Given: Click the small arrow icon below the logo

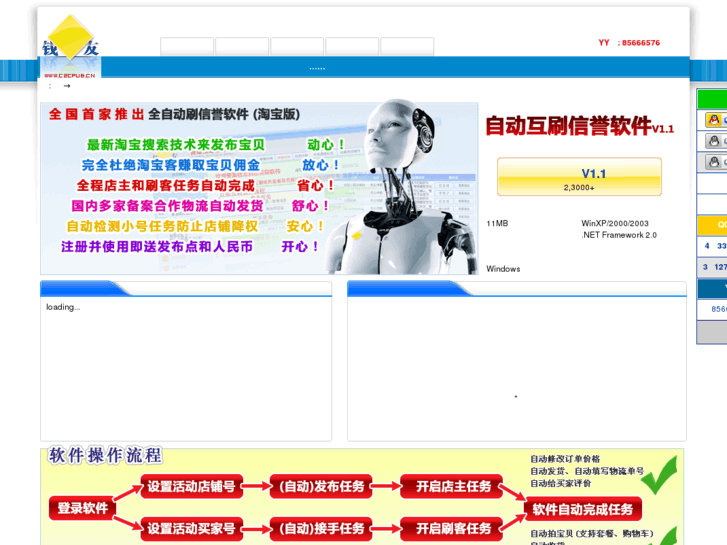Looking at the screenshot, I should (x=67, y=86).
